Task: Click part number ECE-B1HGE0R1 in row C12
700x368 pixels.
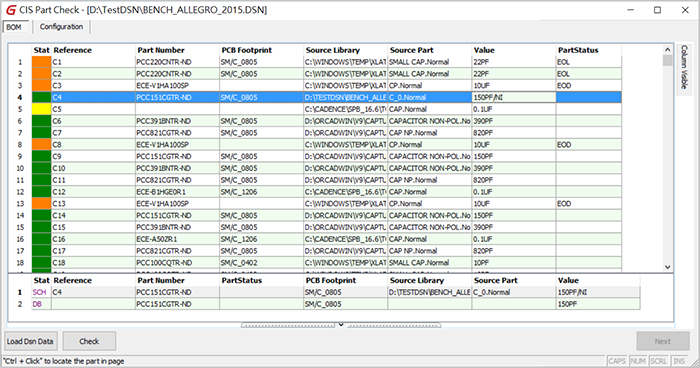Action: pyautogui.click(x=177, y=192)
